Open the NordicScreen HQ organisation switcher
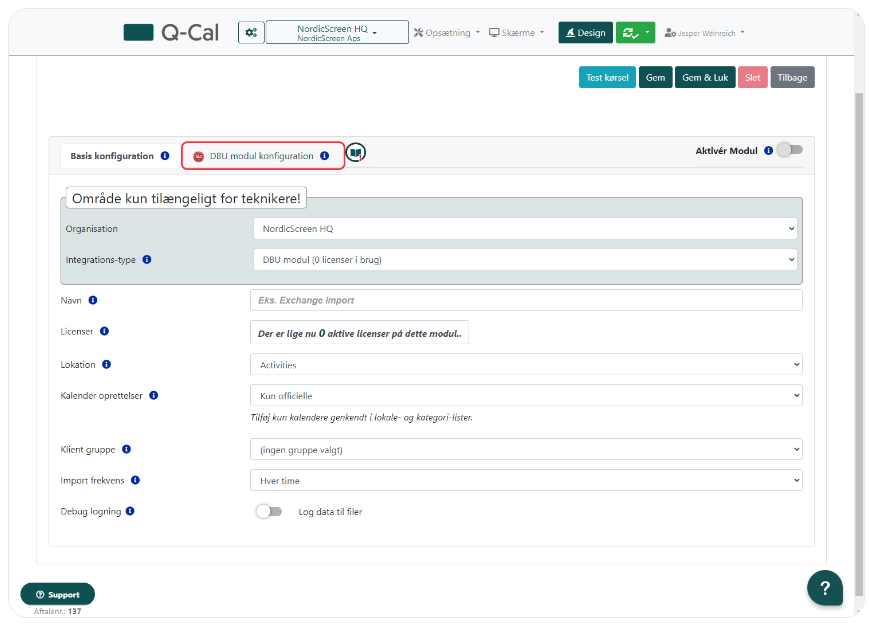Screen dimensions: 869x624 (x=337, y=33)
